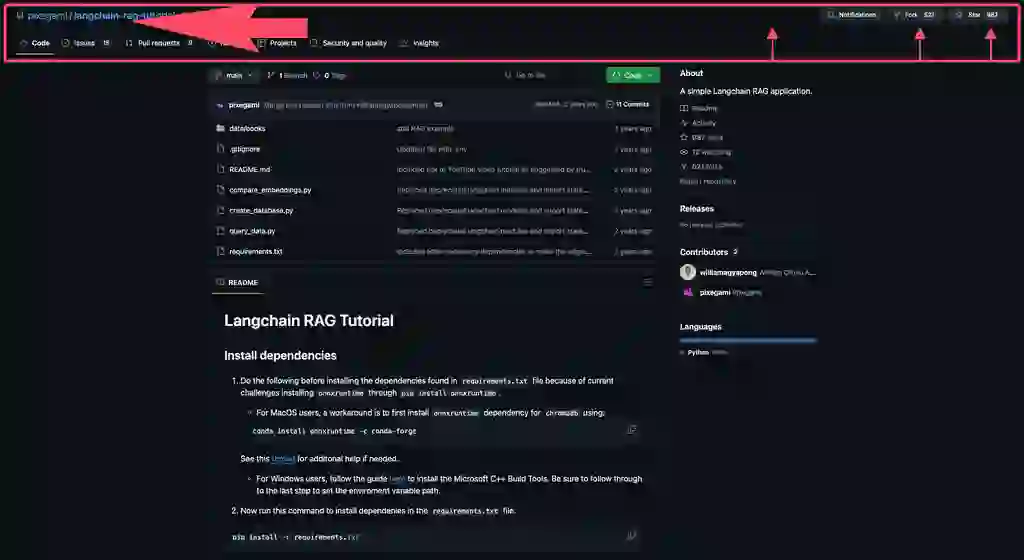This screenshot has height=560, width=1024.
Task: Open williamagyapong contributor profile
Action: (x=728, y=272)
